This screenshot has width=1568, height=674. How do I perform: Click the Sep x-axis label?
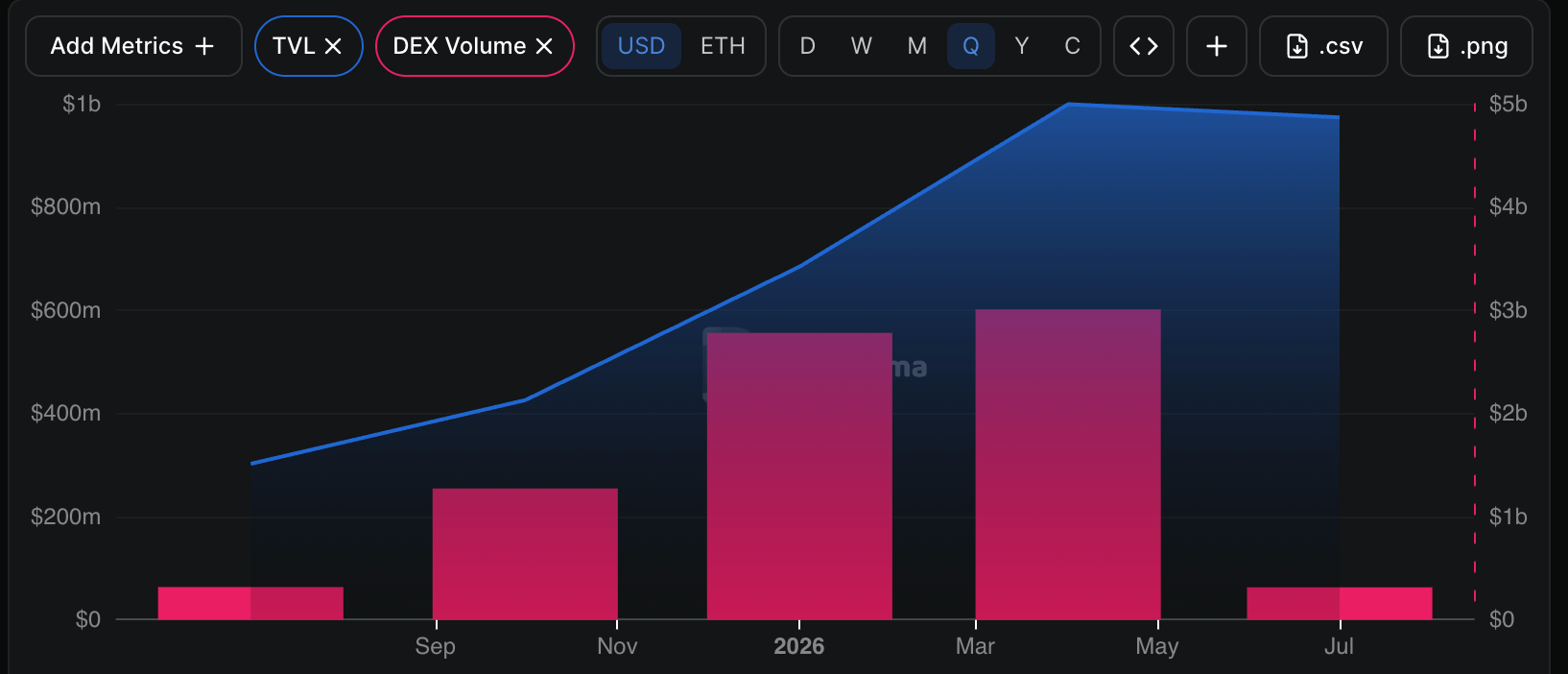point(436,646)
